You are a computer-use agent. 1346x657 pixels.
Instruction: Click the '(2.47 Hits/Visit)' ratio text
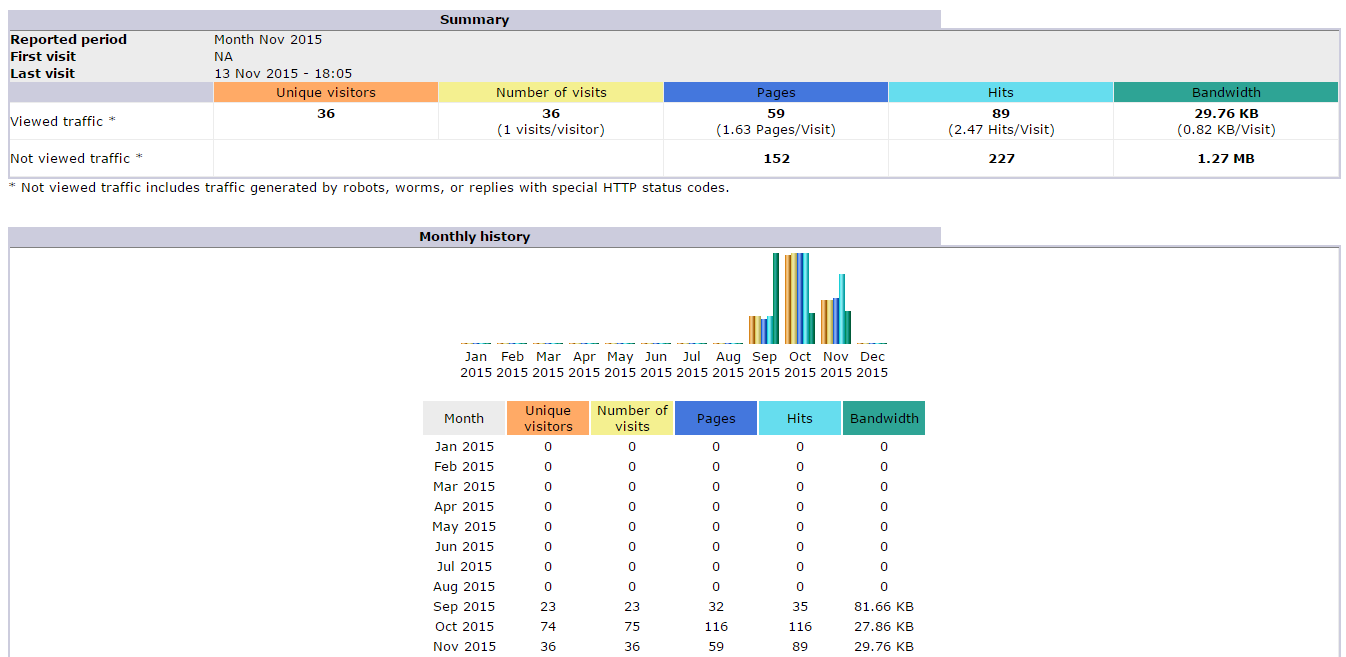(x=1001, y=130)
